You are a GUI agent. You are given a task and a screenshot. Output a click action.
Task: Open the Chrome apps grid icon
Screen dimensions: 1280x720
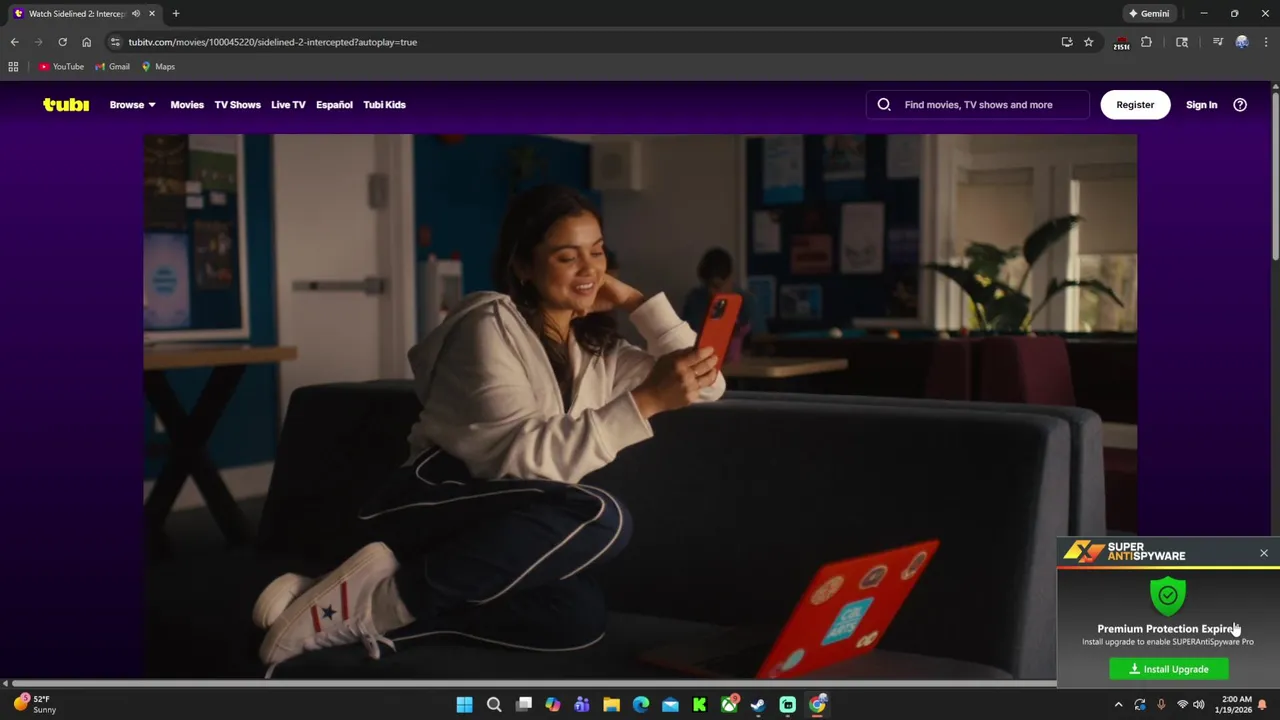tap(13, 67)
